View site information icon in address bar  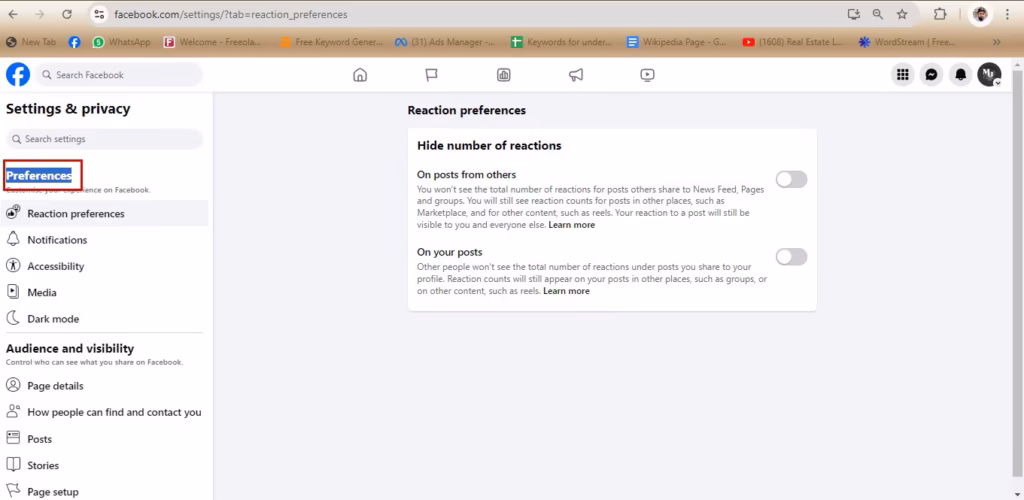(x=99, y=14)
